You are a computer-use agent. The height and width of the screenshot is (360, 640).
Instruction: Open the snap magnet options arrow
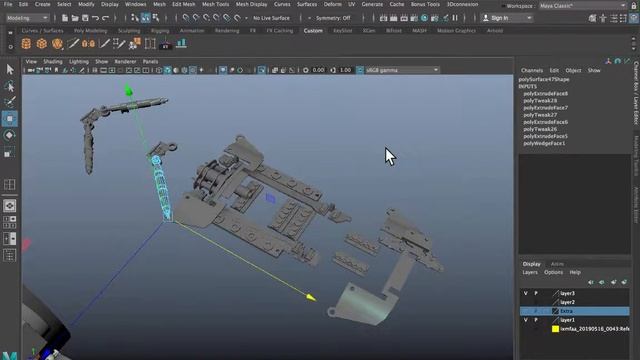[x=246, y=18]
